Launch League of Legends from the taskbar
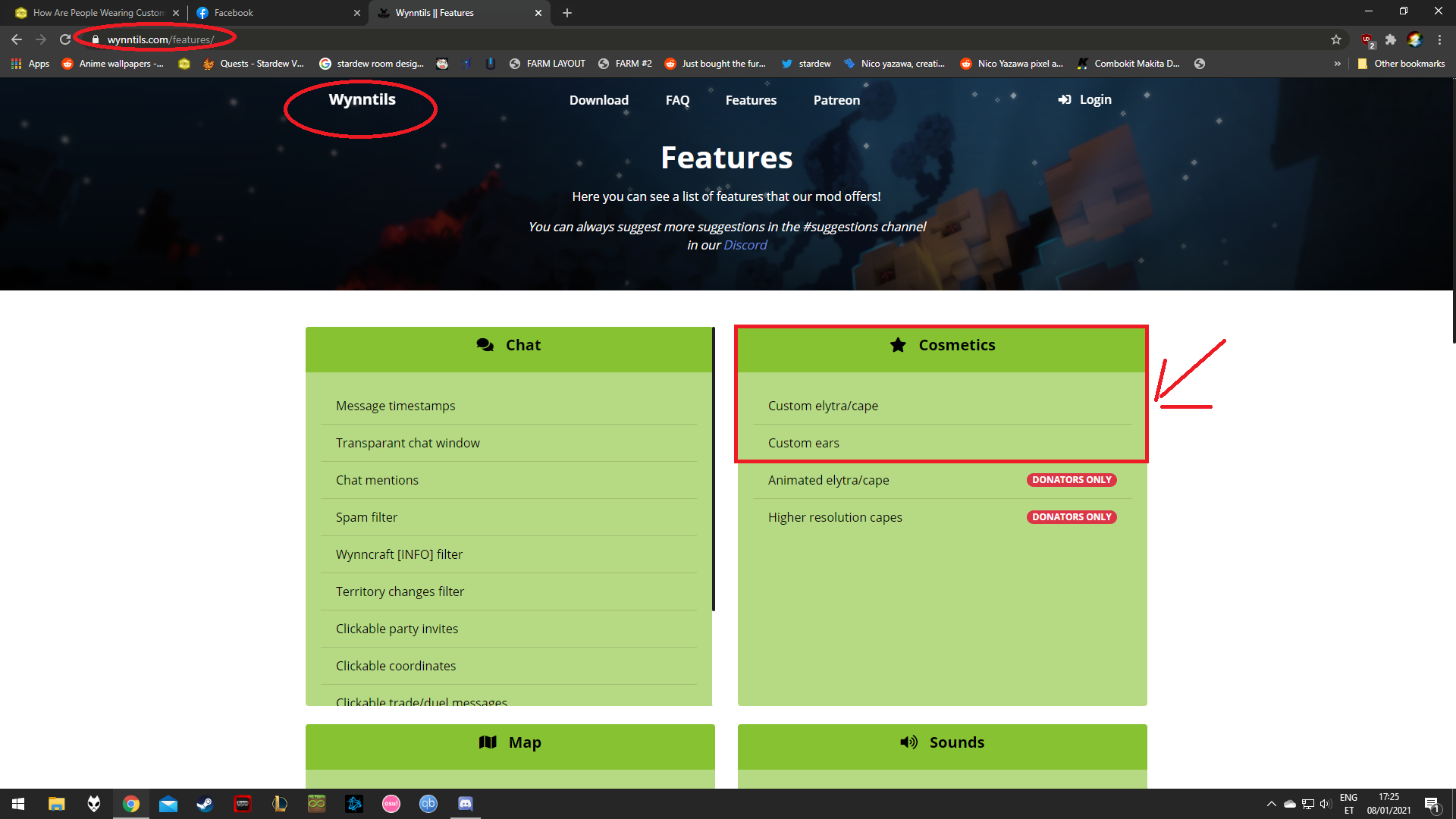 (279, 803)
